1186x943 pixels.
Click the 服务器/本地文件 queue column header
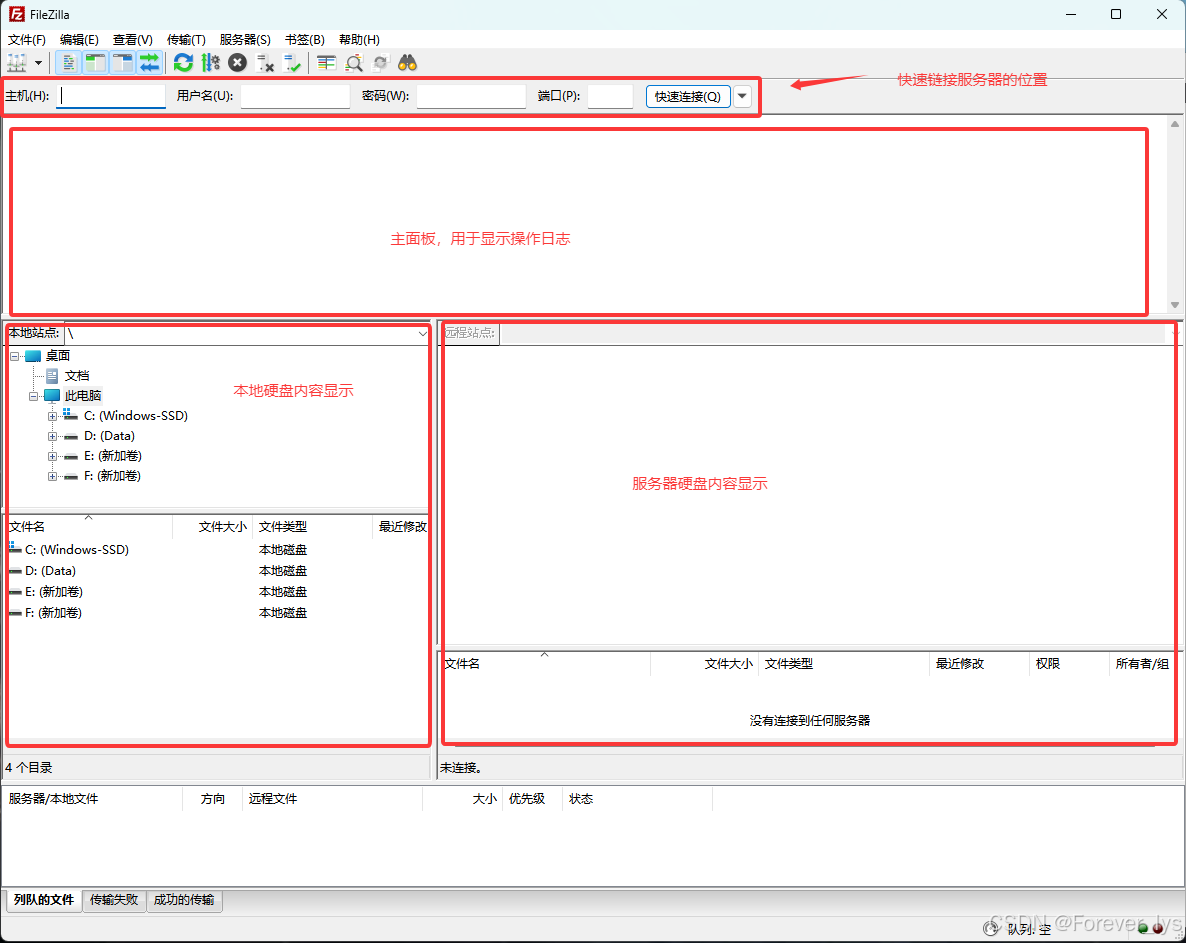coord(93,799)
